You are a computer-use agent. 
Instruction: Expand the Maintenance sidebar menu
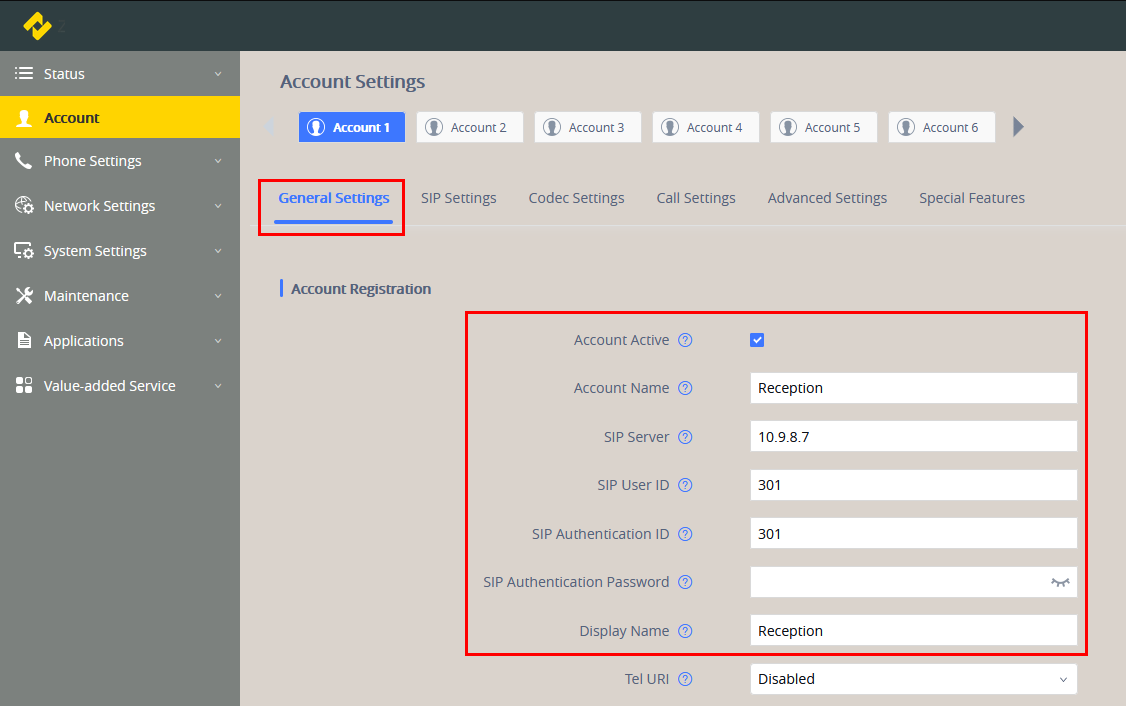point(120,296)
